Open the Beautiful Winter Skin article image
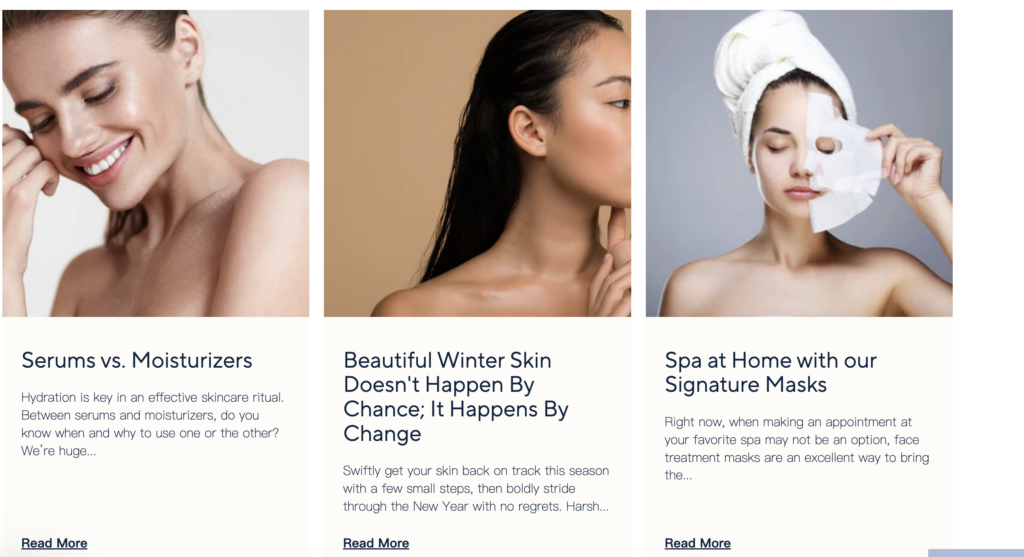Image resolution: width=1024 pixels, height=557 pixels. [477, 163]
